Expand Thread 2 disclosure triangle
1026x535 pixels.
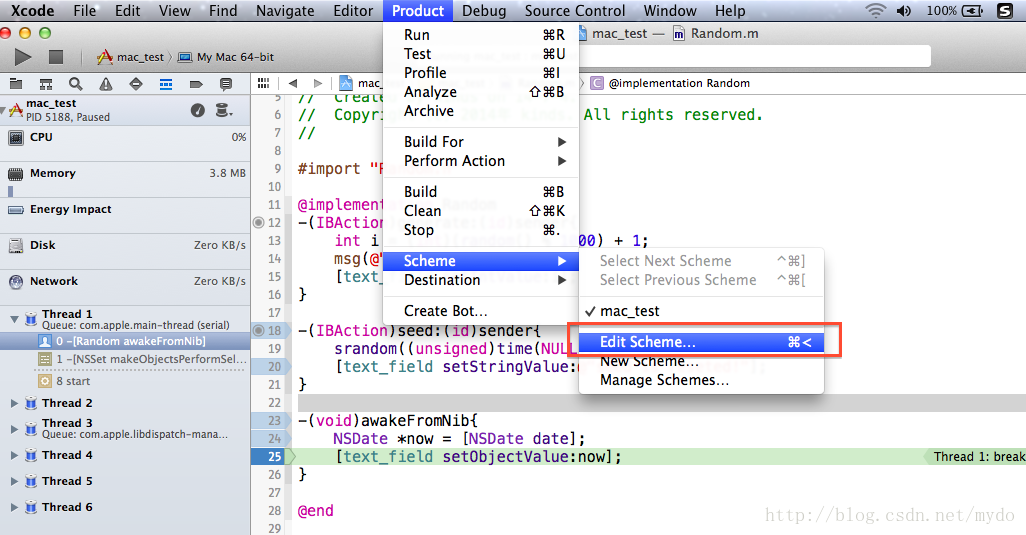14,403
